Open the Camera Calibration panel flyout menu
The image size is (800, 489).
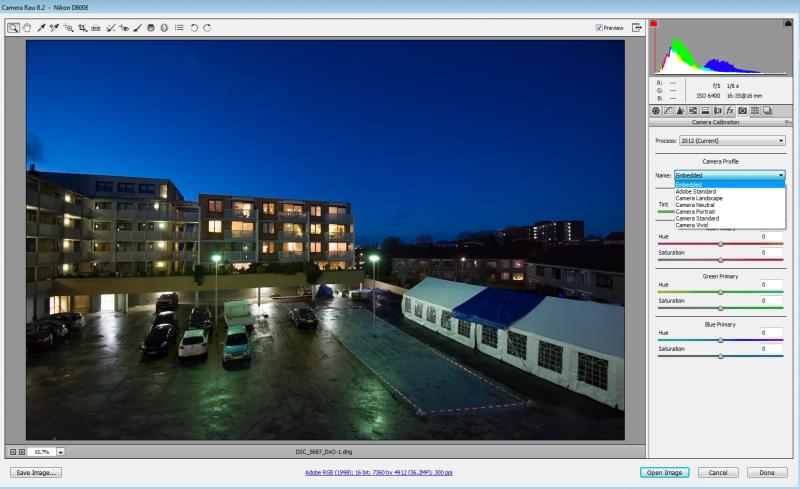tap(788, 123)
